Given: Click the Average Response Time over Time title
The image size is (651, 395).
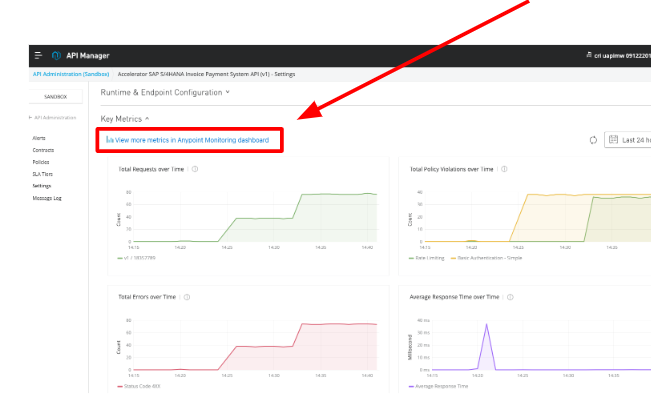Looking at the screenshot, I should (x=454, y=297).
